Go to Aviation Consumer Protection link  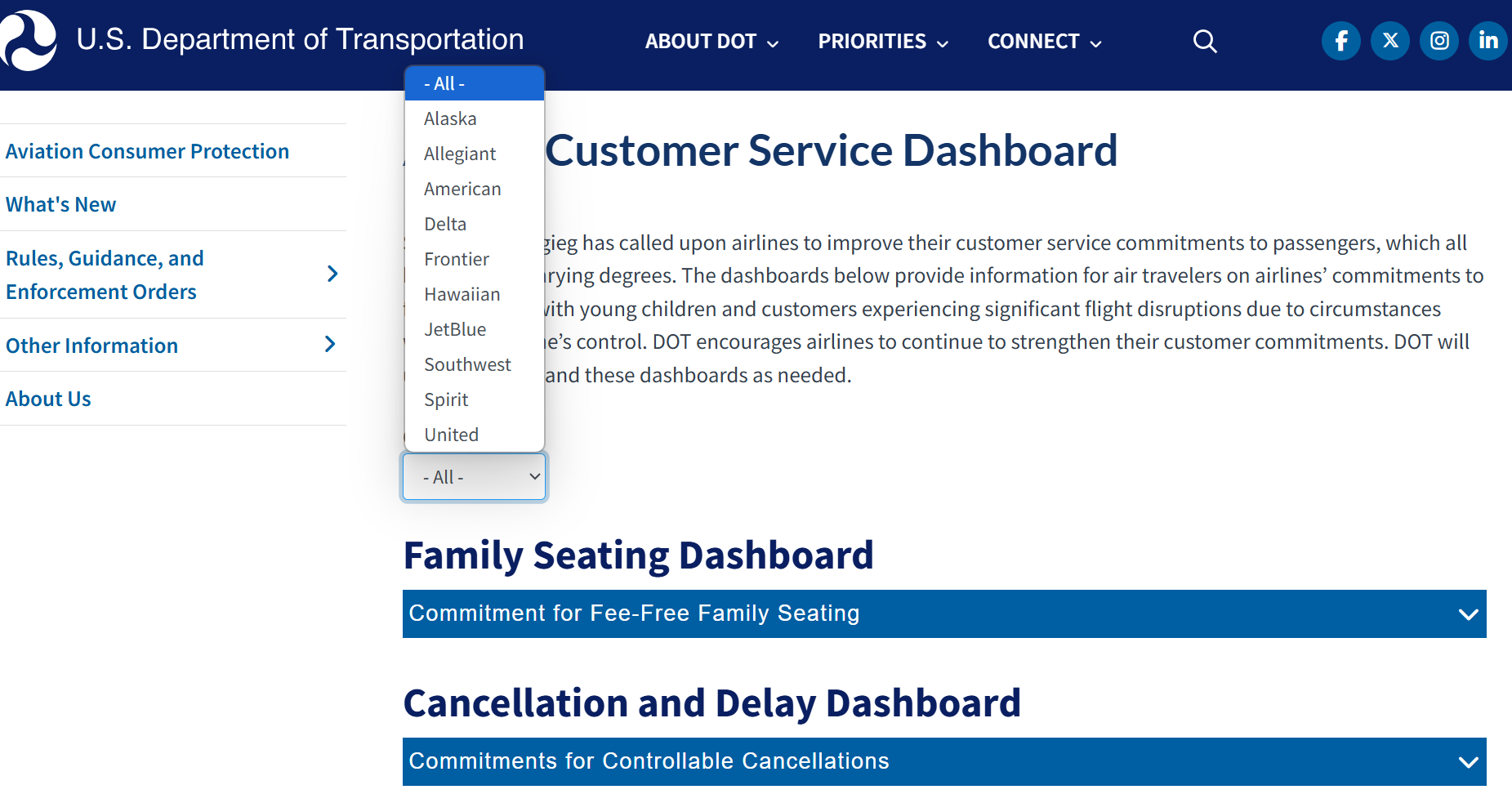pyautogui.click(x=147, y=151)
